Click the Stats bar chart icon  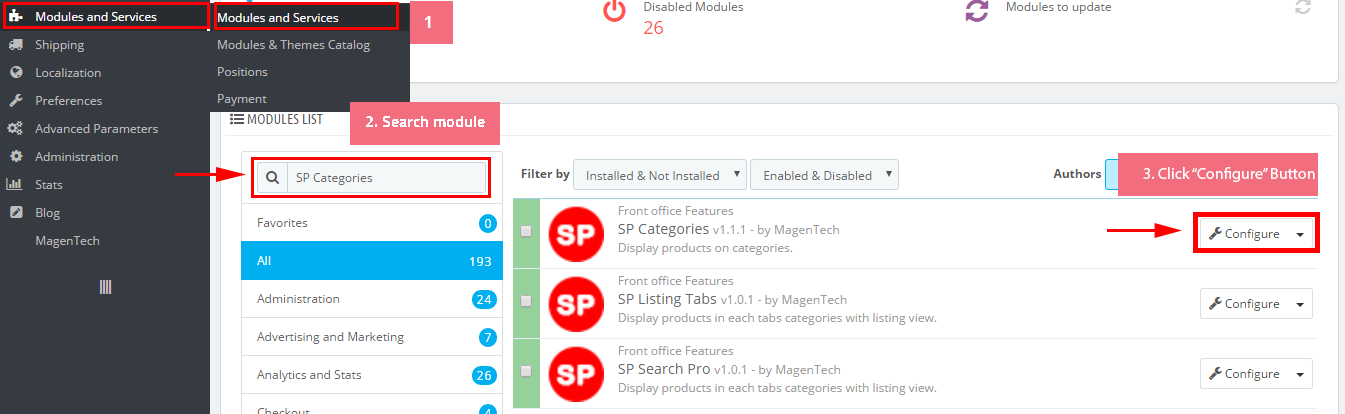click(x=15, y=185)
